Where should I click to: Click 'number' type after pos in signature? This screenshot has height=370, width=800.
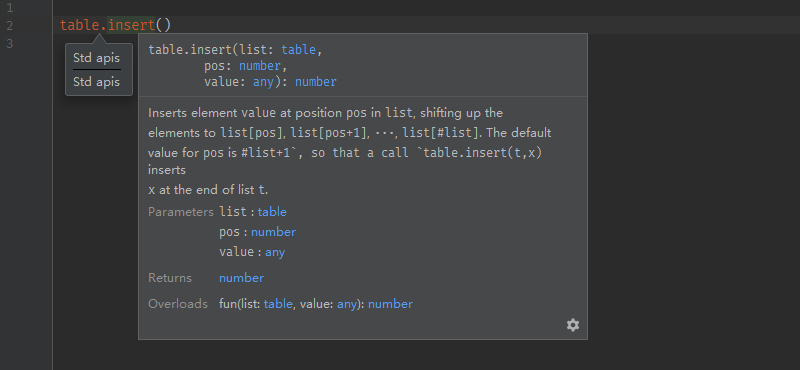point(260,66)
